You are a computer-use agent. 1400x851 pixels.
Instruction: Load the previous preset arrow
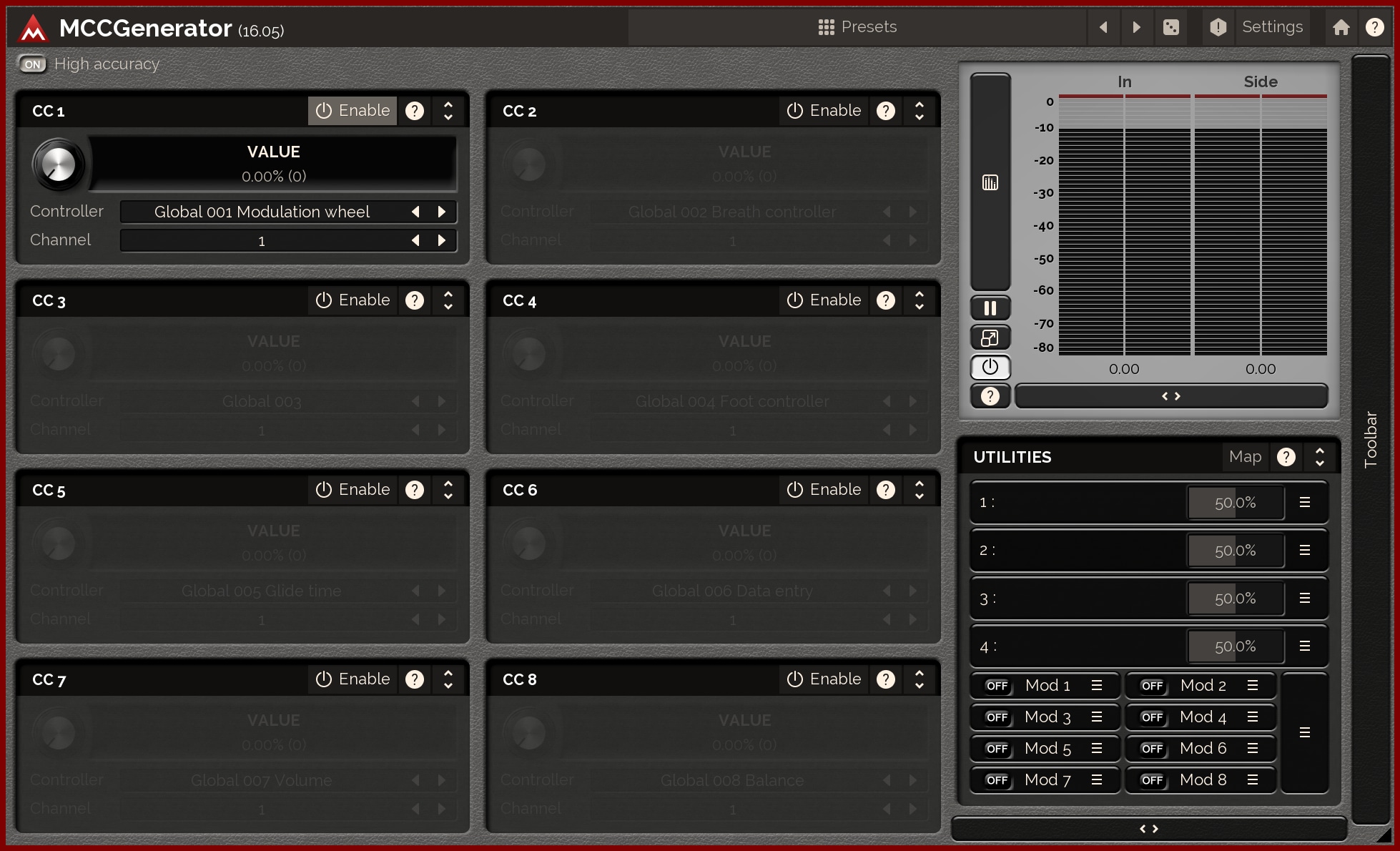tap(1103, 27)
